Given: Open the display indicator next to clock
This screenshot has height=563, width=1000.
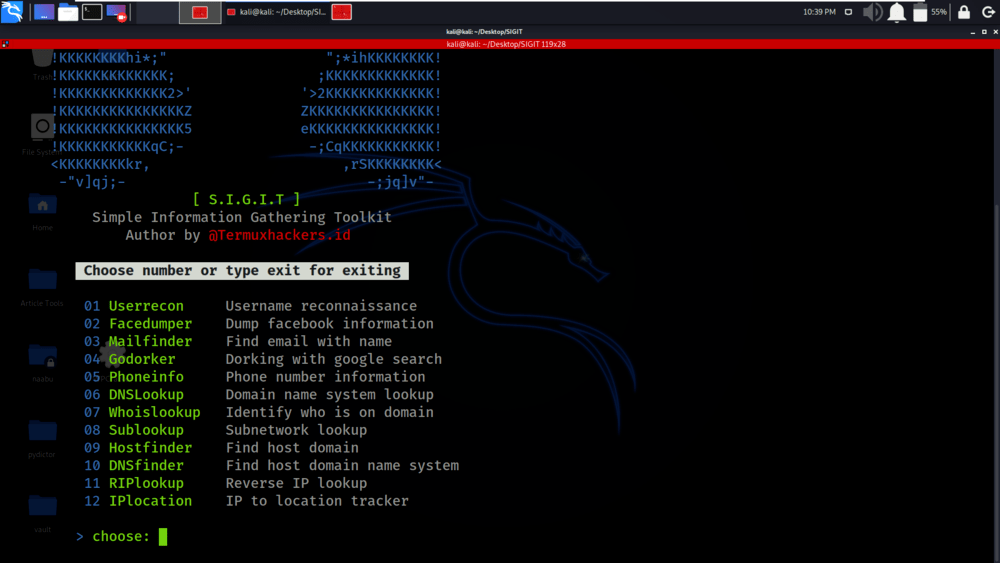Looking at the screenshot, I should pyautogui.click(x=848, y=11).
